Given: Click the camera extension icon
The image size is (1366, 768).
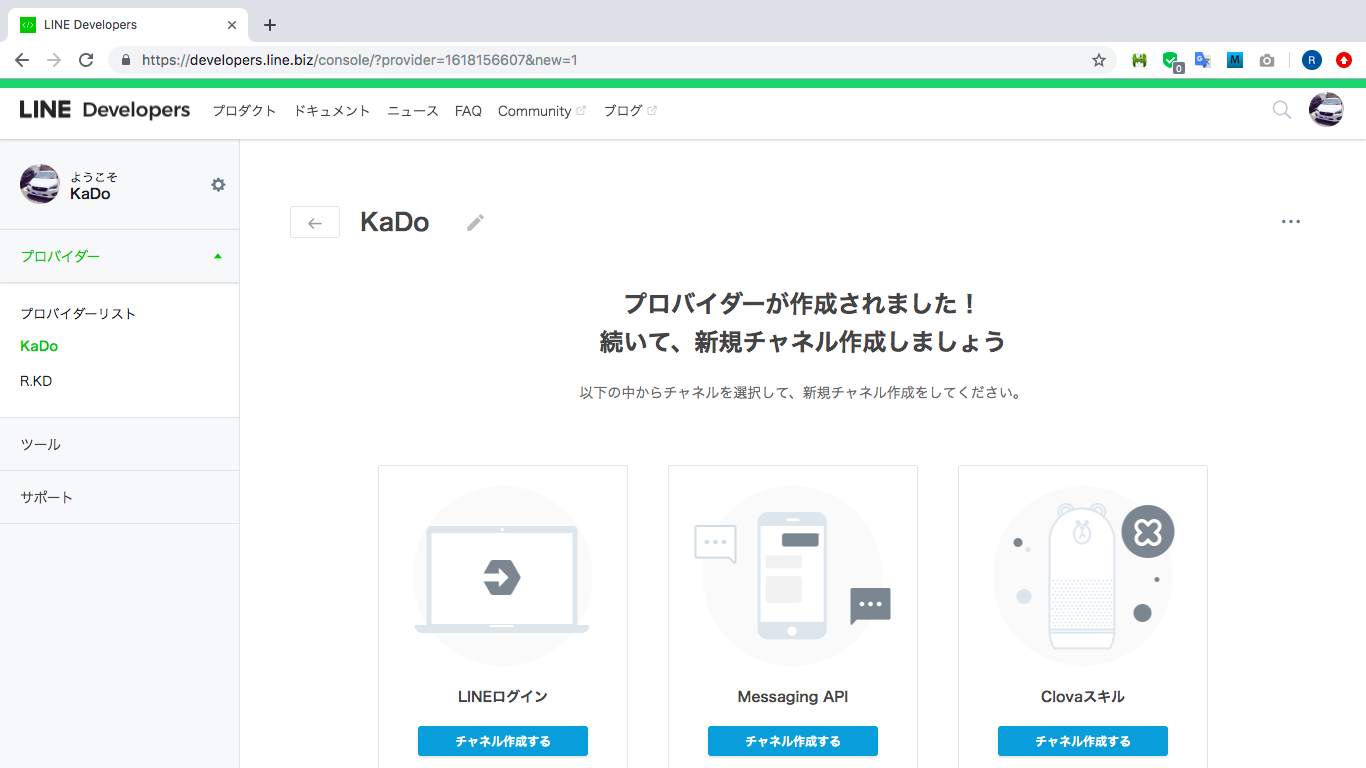Looking at the screenshot, I should pos(1267,60).
